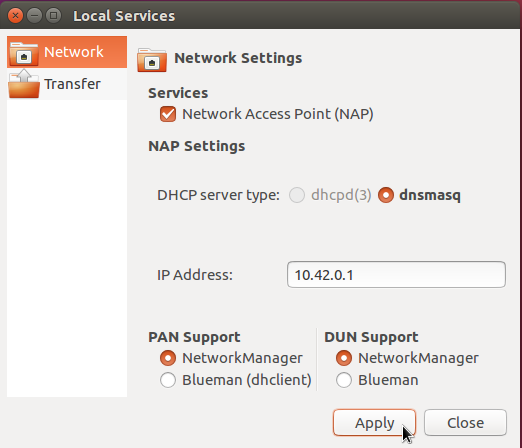The width and height of the screenshot is (522, 448).
Task: Apply the network settings
Action: click(374, 423)
